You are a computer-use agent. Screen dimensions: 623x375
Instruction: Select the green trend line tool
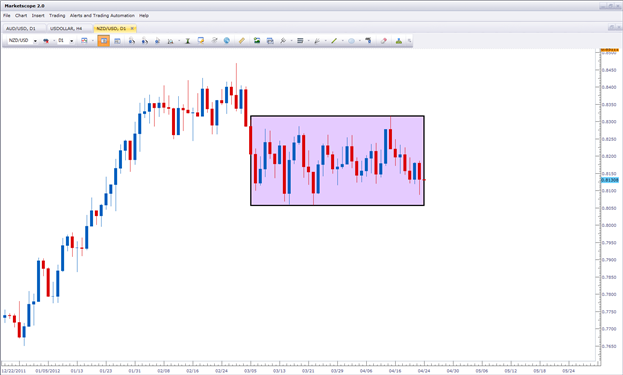(334, 41)
